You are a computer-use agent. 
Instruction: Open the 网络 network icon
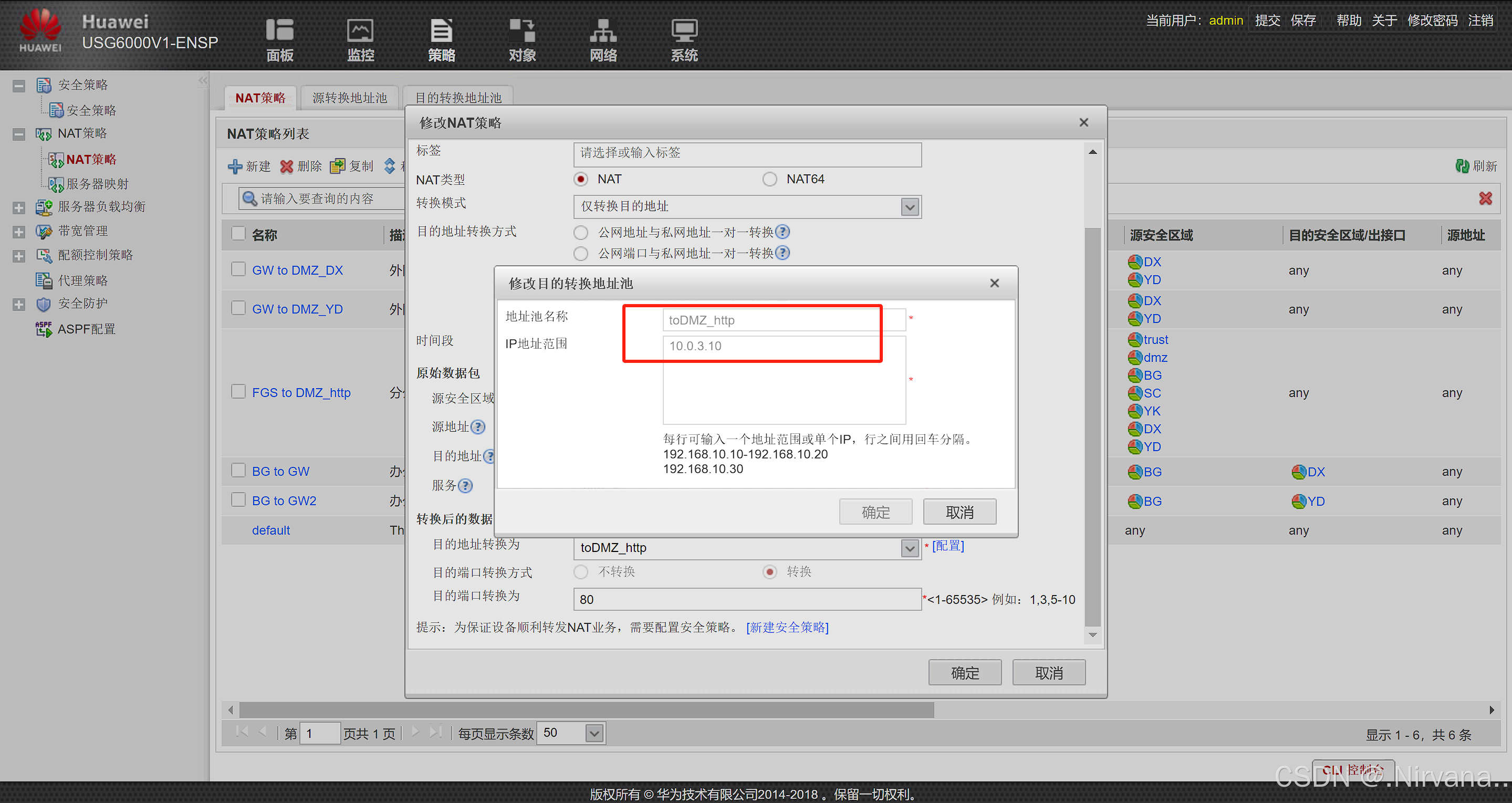603,30
